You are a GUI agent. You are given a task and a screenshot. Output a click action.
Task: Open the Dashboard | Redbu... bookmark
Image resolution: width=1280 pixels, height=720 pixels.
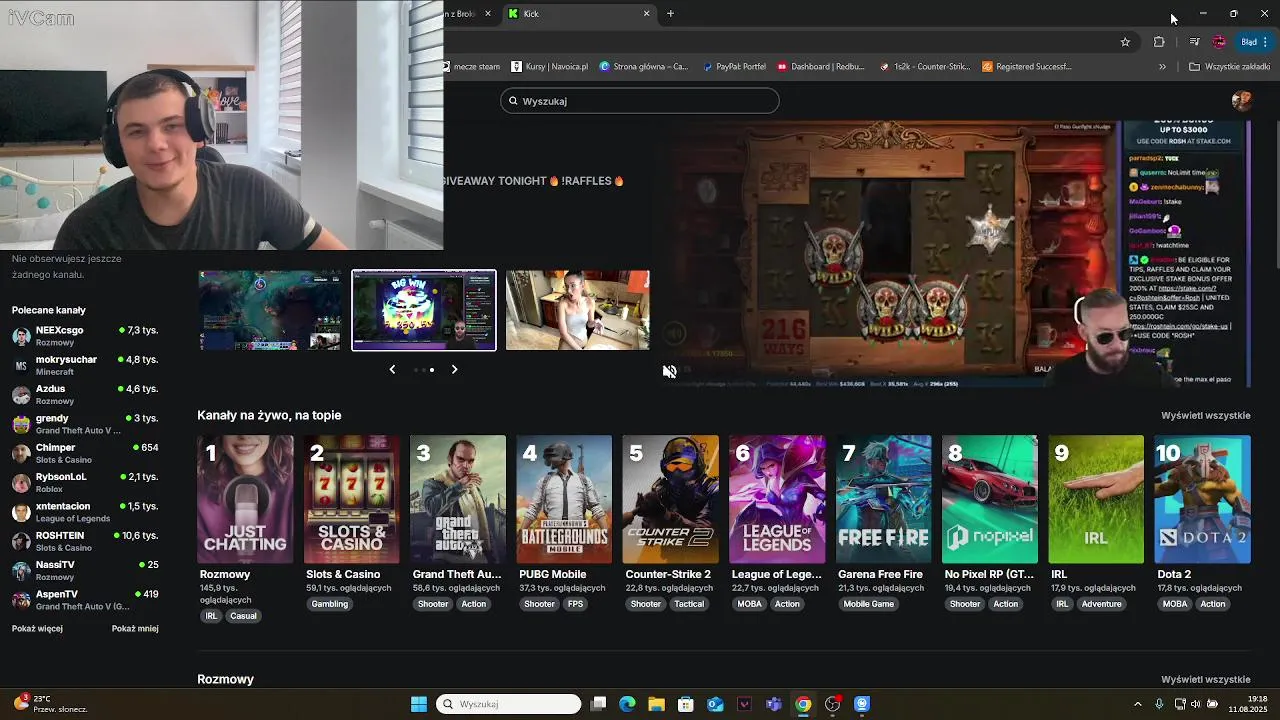pyautogui.click(x=821, y=67)
